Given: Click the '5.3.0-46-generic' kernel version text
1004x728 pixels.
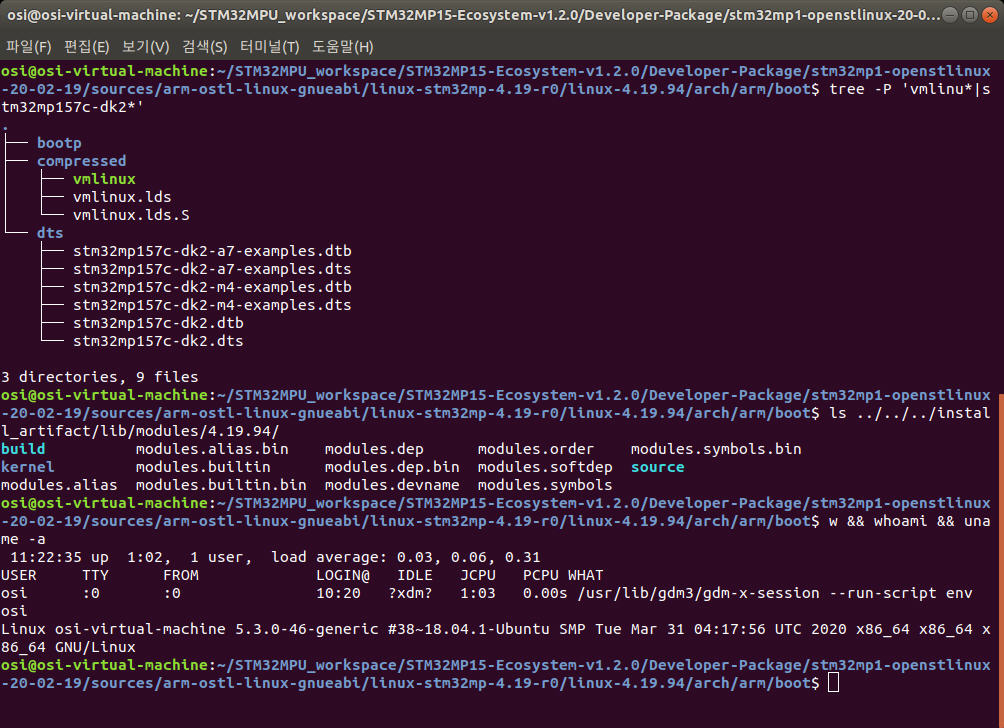Looking at the screenshot, I should click(307, 629).
